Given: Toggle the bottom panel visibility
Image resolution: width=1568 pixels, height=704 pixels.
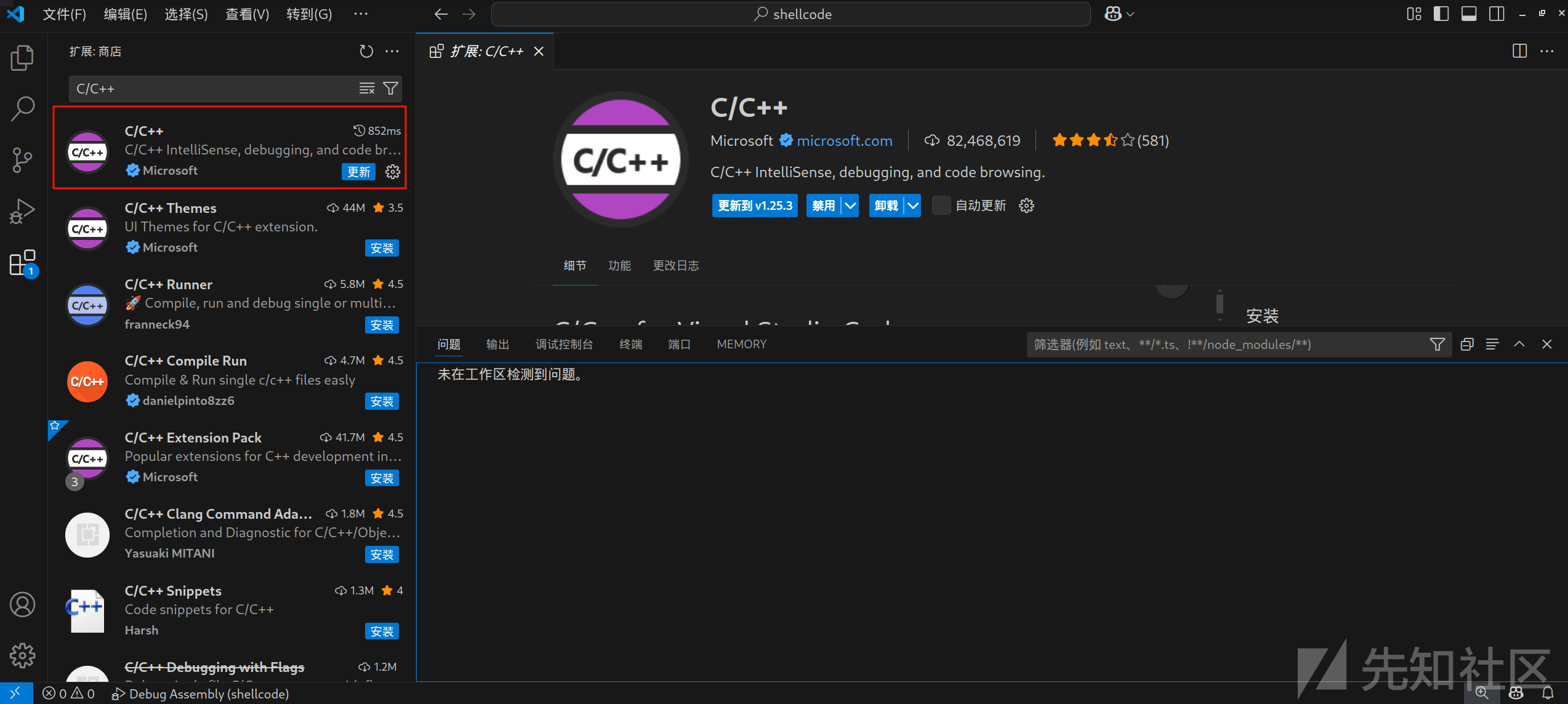Looking at the screenshot, I should tap(1469, 14).
